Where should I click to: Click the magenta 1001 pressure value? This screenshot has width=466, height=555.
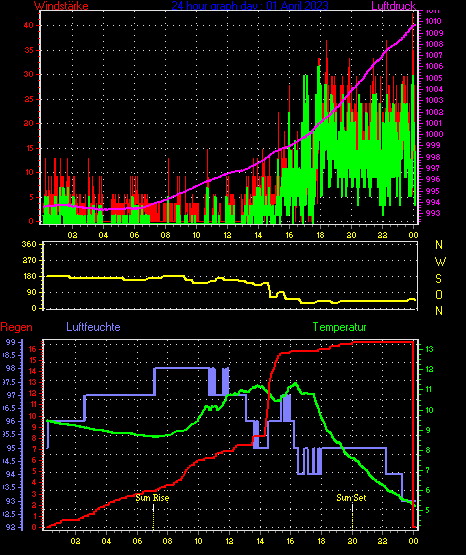pyautogui.click(x=433, y=123)
